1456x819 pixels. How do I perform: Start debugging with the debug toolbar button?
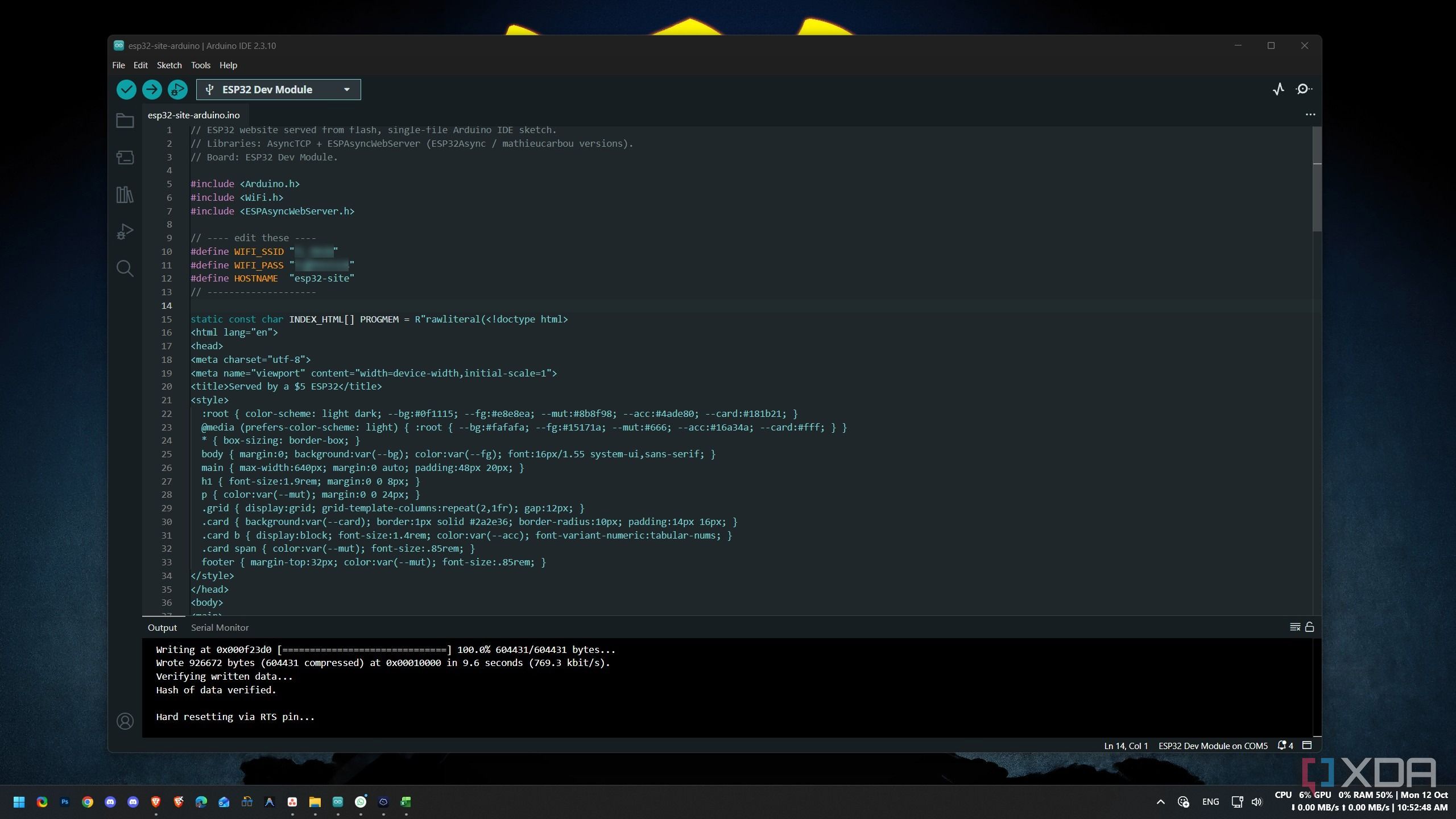pyautogui.click(x=177, y=89)
